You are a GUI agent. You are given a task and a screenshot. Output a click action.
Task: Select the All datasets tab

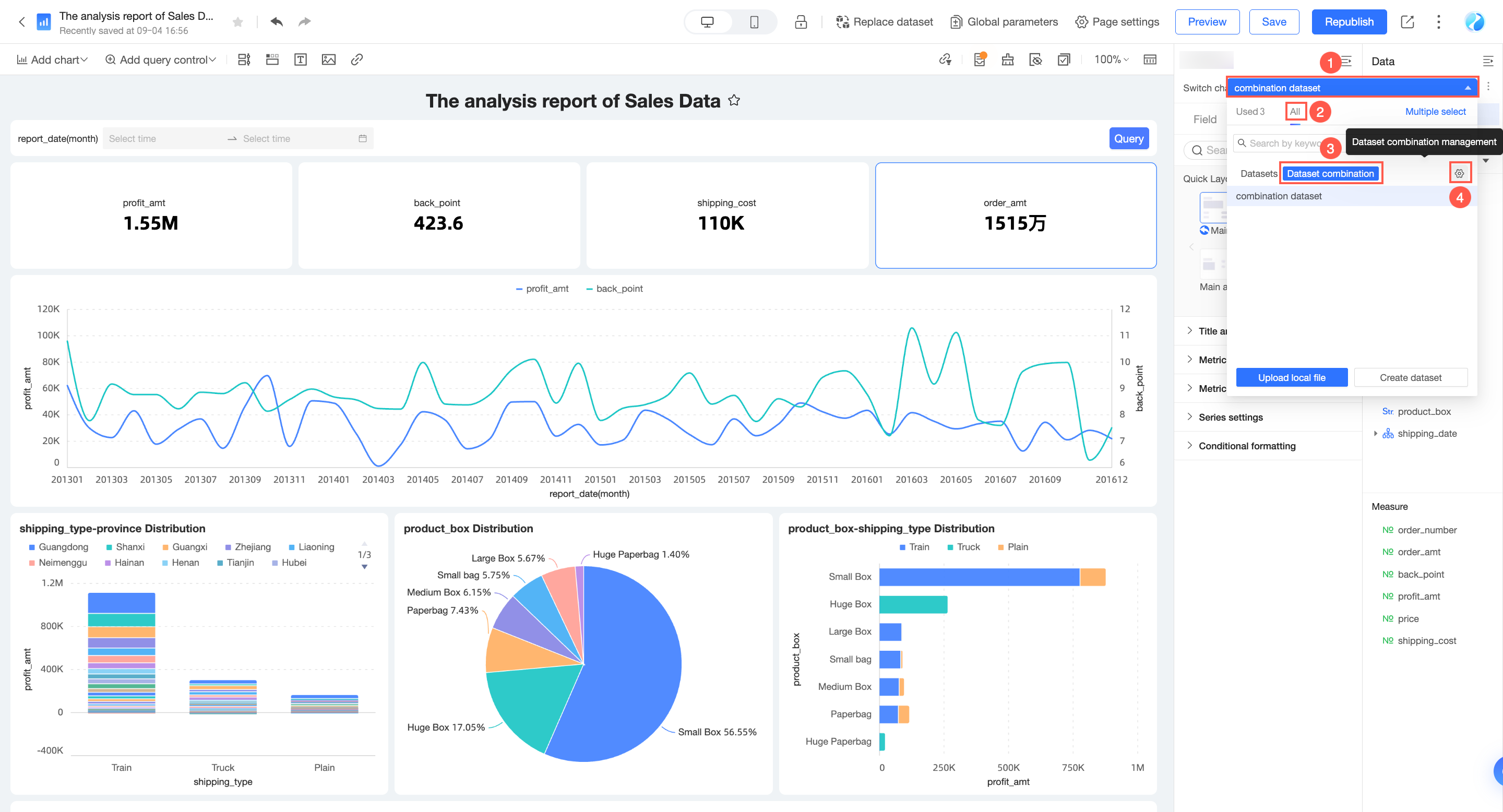pos(1295,111)
